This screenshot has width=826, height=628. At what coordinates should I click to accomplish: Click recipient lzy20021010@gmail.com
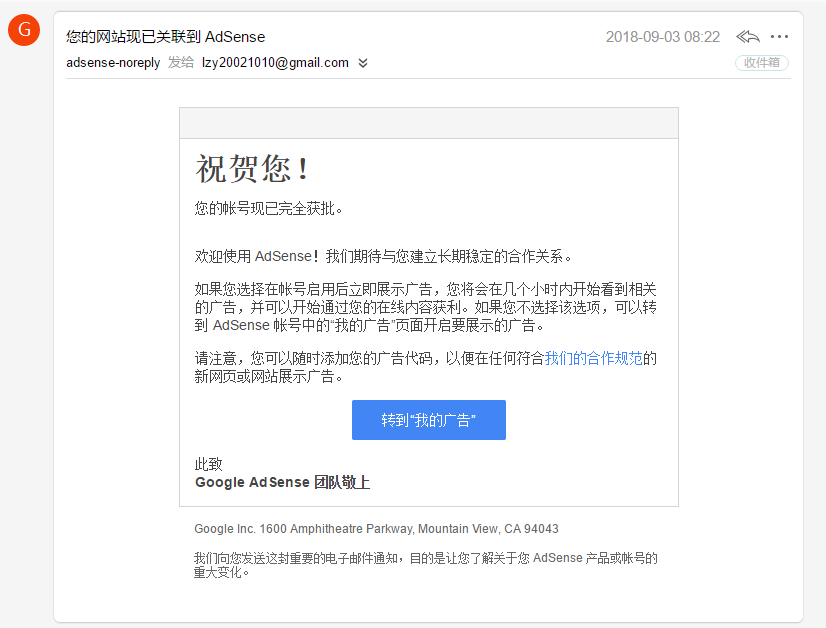point(275,63)
